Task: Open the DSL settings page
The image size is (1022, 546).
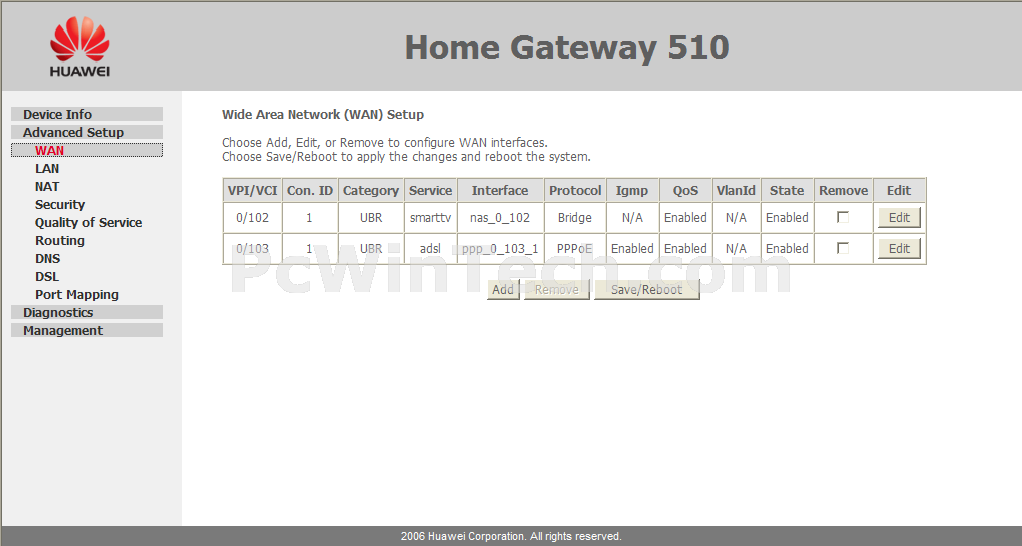Action: pyautogui.click(x=47, y=277)
